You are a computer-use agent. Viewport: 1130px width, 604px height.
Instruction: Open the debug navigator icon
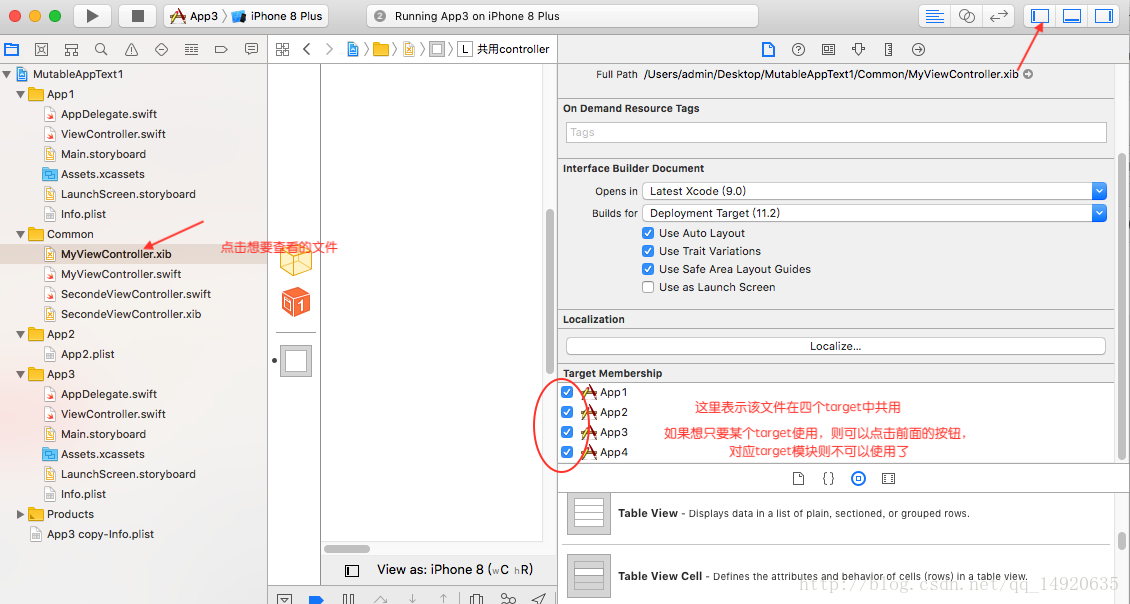click(191, 49)
